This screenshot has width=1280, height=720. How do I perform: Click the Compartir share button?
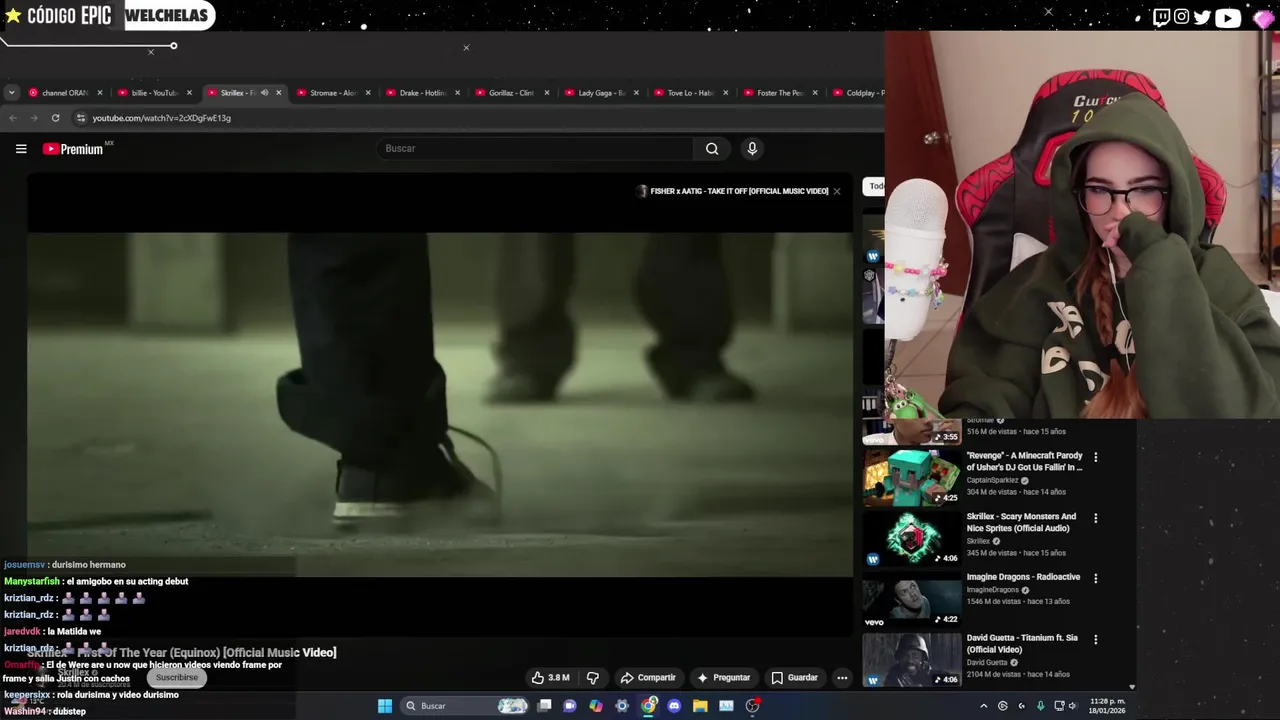pos(647,678)
